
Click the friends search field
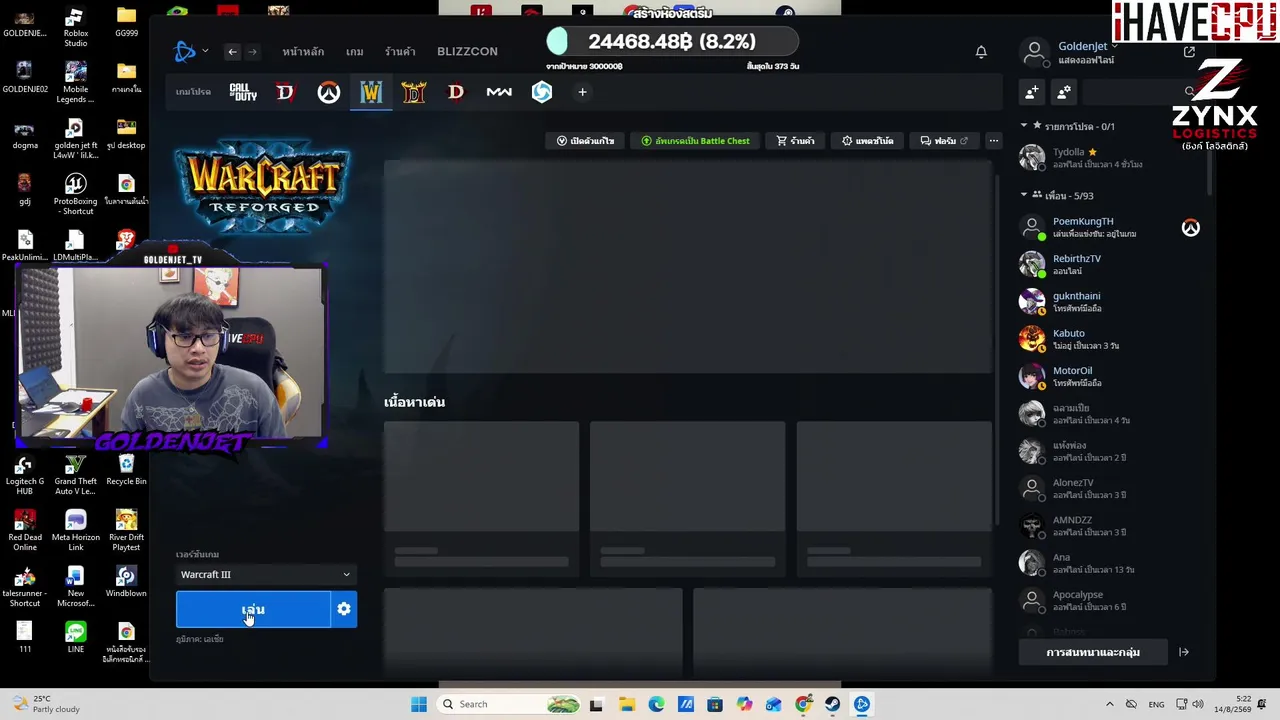(x=1141, y=92)
